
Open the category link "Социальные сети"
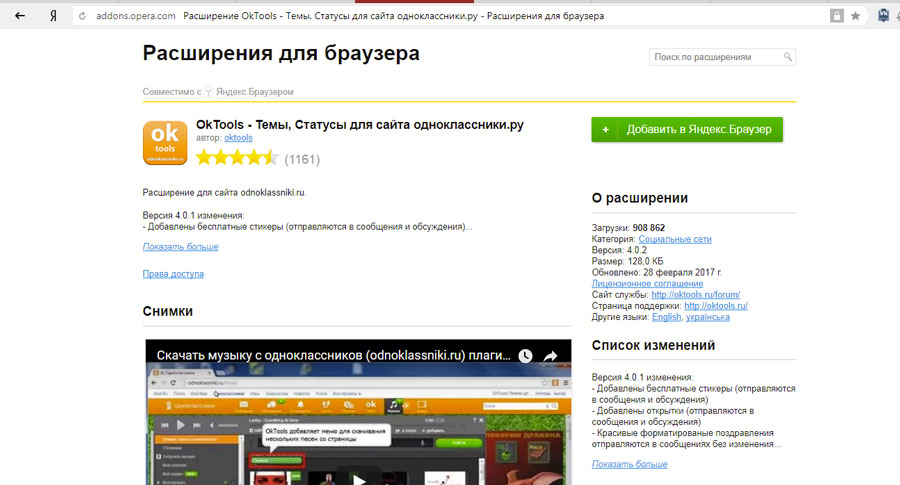pos(674,239)
